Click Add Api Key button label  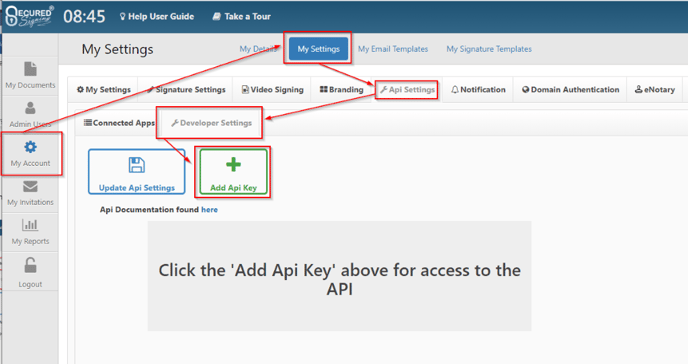(x=233, y=188)
